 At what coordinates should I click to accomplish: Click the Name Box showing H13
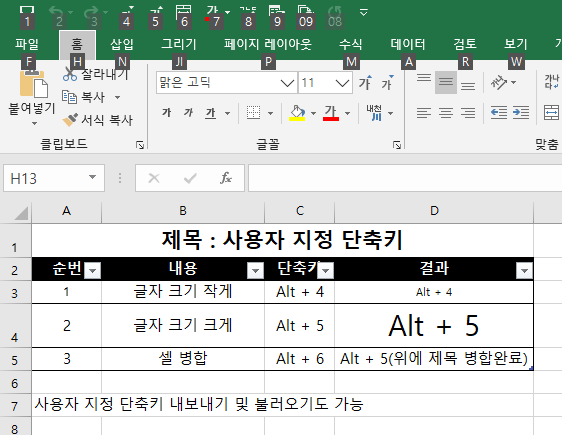(x=54, y=178)
